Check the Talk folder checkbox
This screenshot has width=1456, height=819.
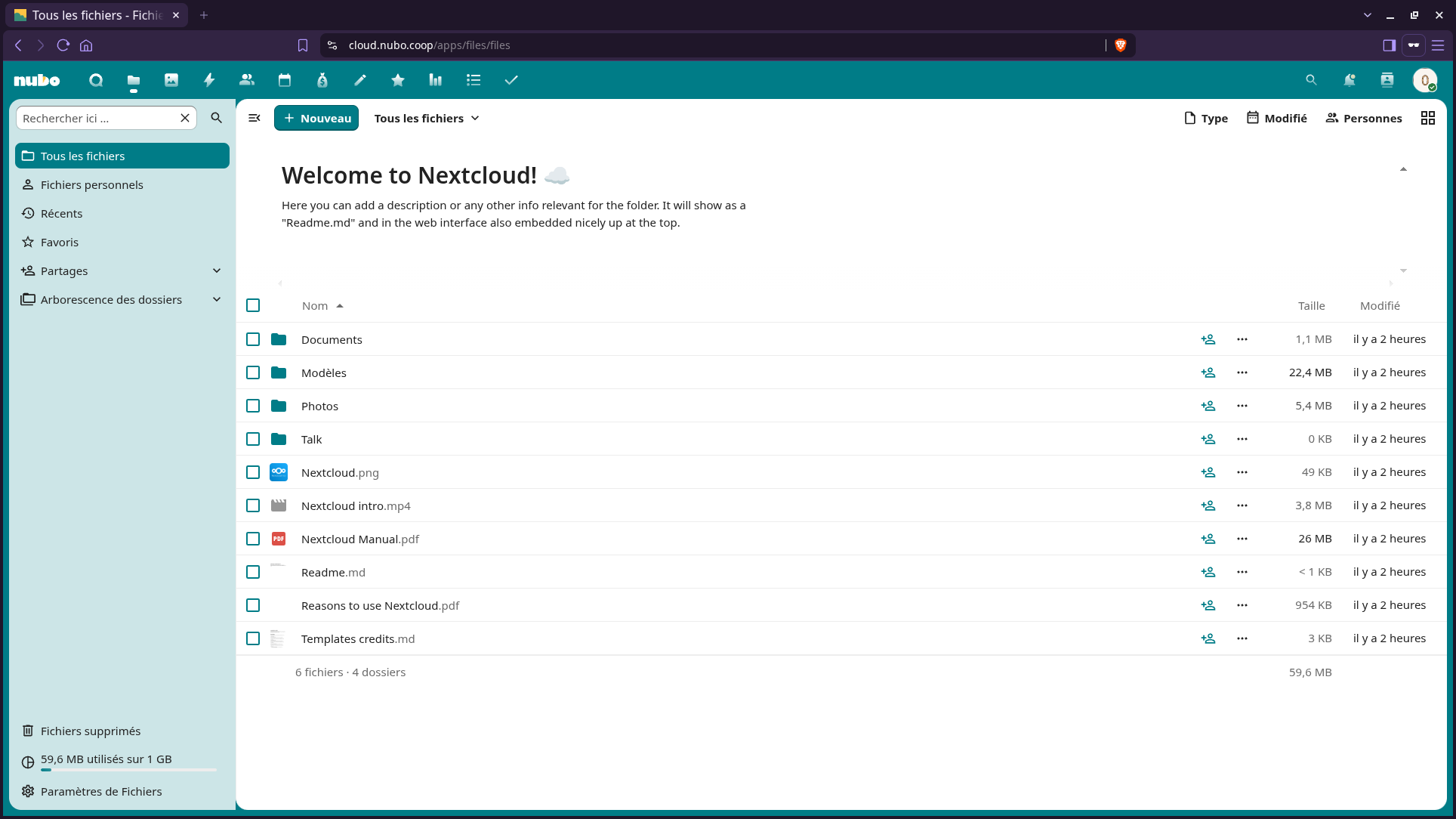click(253, 439)
